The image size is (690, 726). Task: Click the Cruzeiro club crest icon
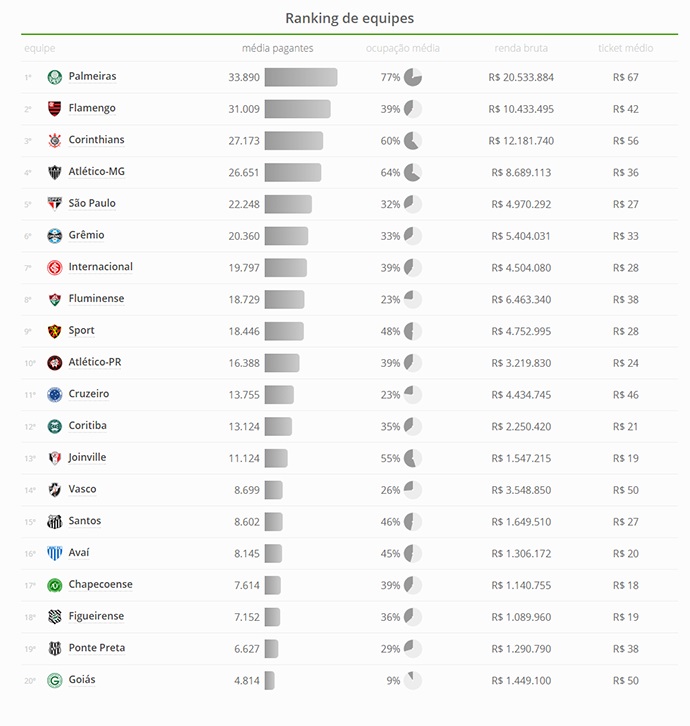pyautogui.click(x=55, y=395)
